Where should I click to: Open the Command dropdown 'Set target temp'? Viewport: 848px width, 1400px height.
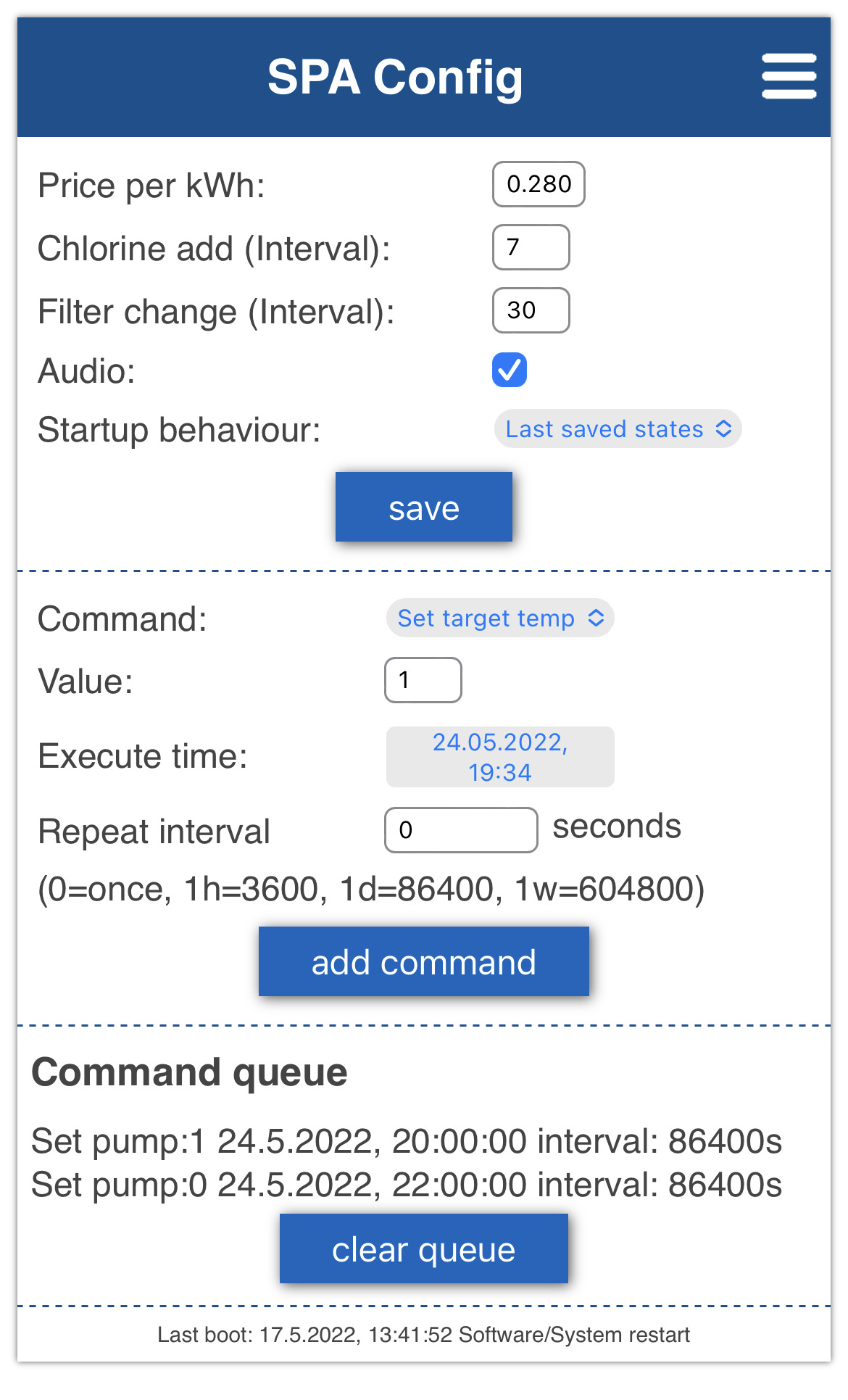click(x=500, y=618)
